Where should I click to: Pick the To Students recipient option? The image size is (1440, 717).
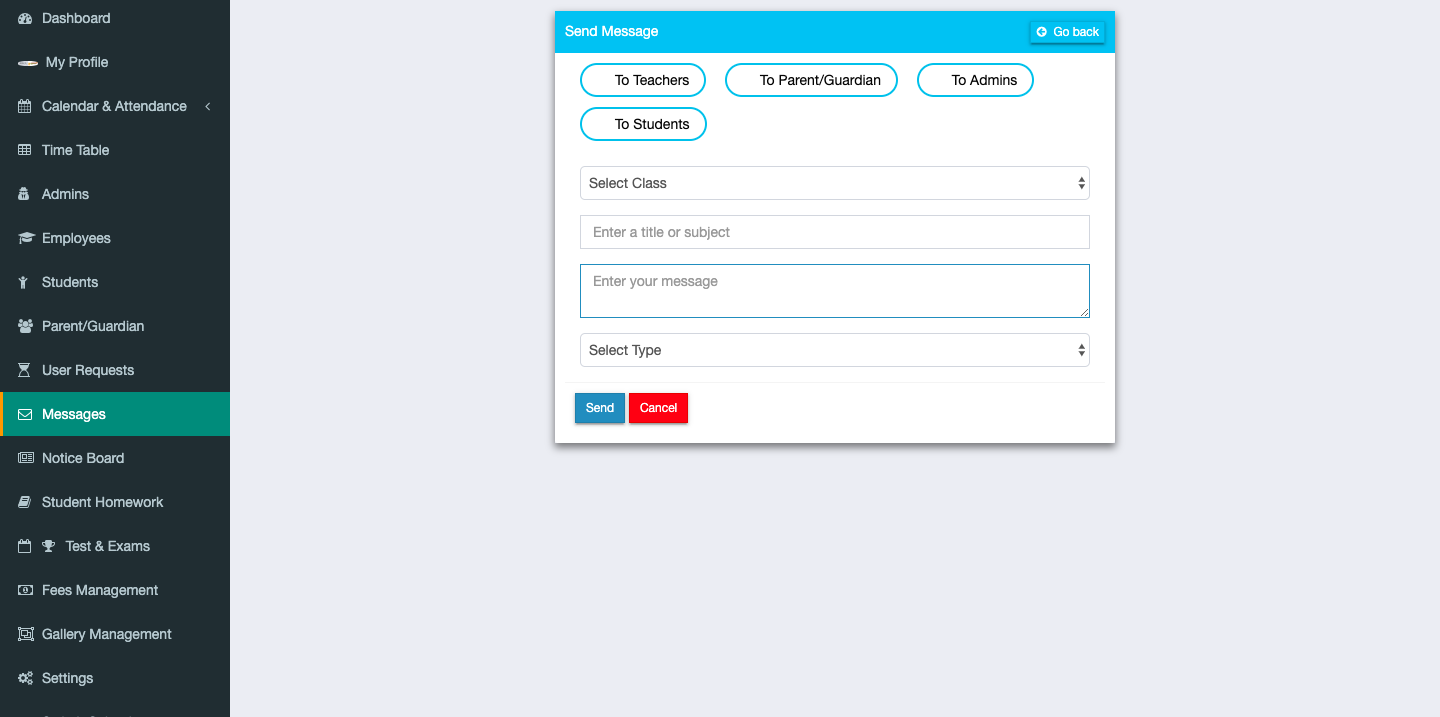(x=643, y=124)
